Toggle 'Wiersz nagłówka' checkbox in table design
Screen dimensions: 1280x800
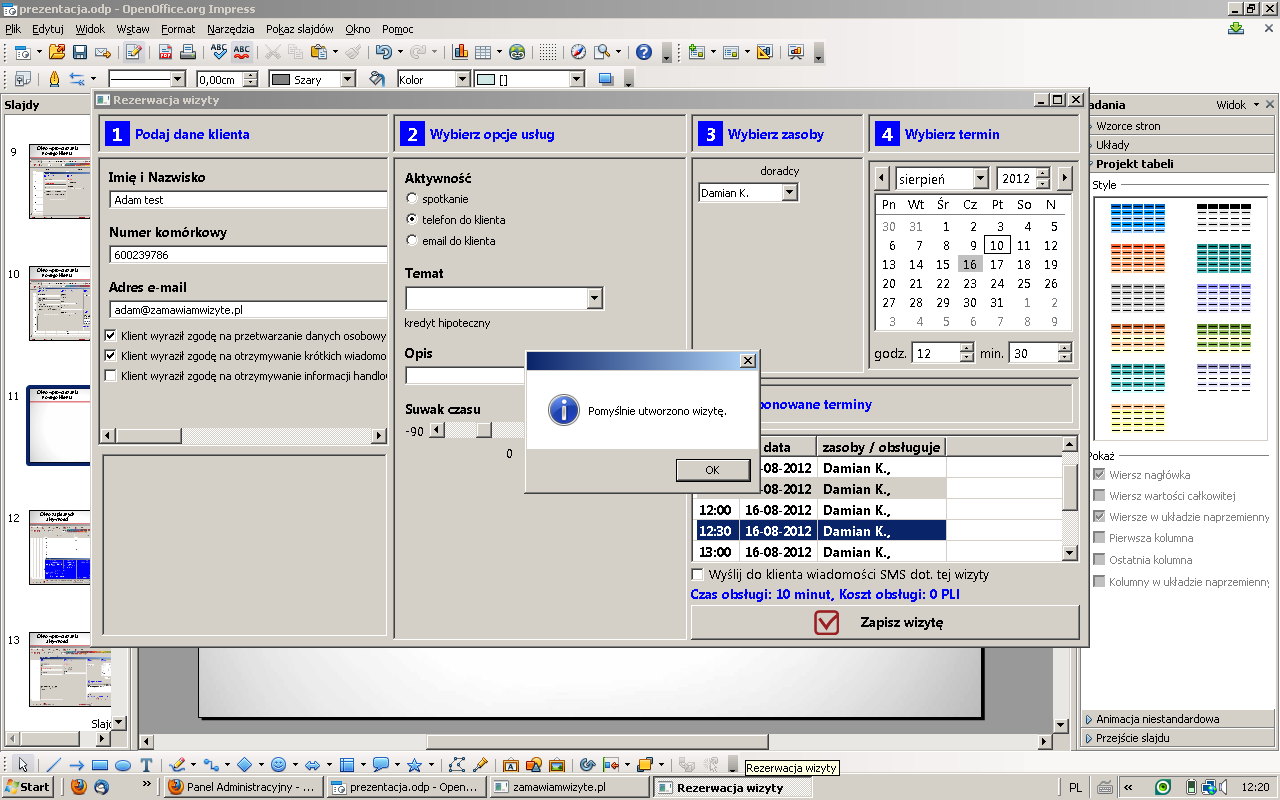(x=1100, y=475)
